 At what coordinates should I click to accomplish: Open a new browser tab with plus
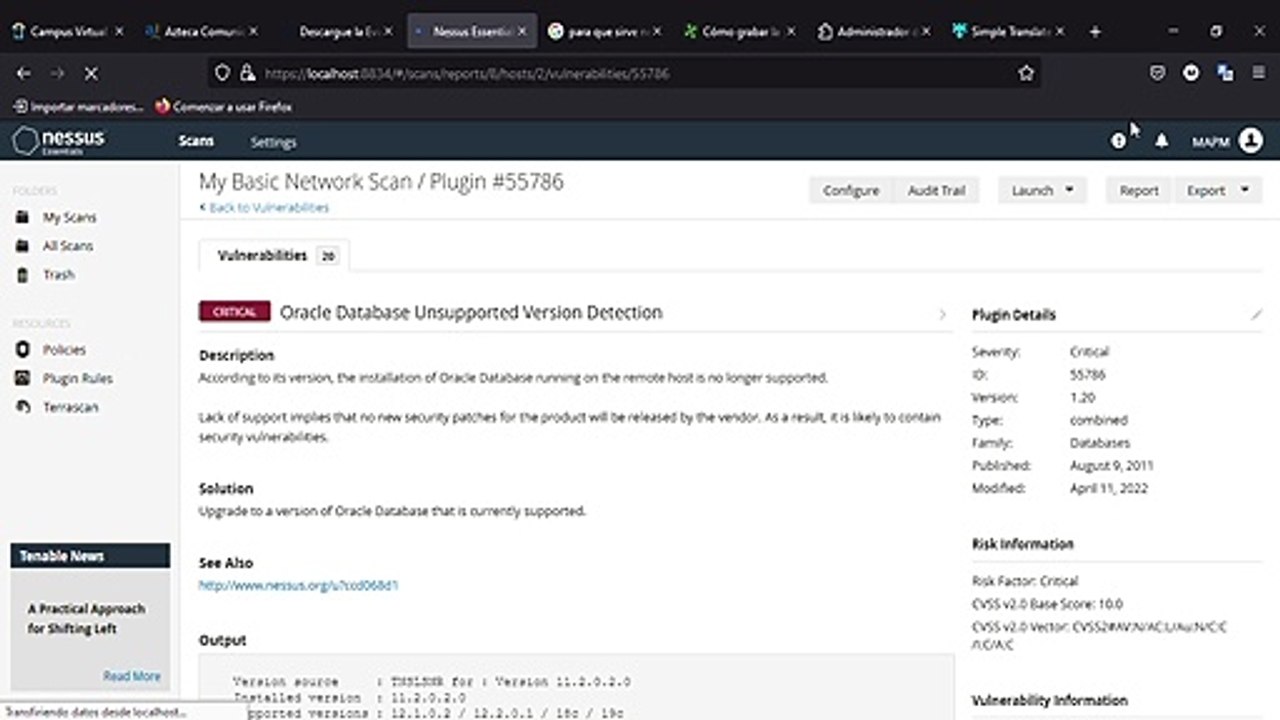coord(1095,32)
